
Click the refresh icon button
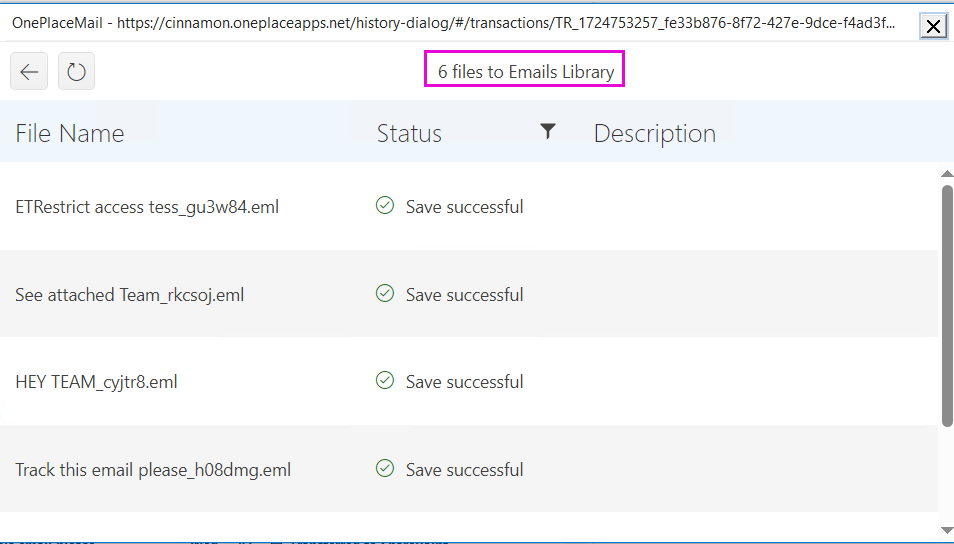[76, 72]
